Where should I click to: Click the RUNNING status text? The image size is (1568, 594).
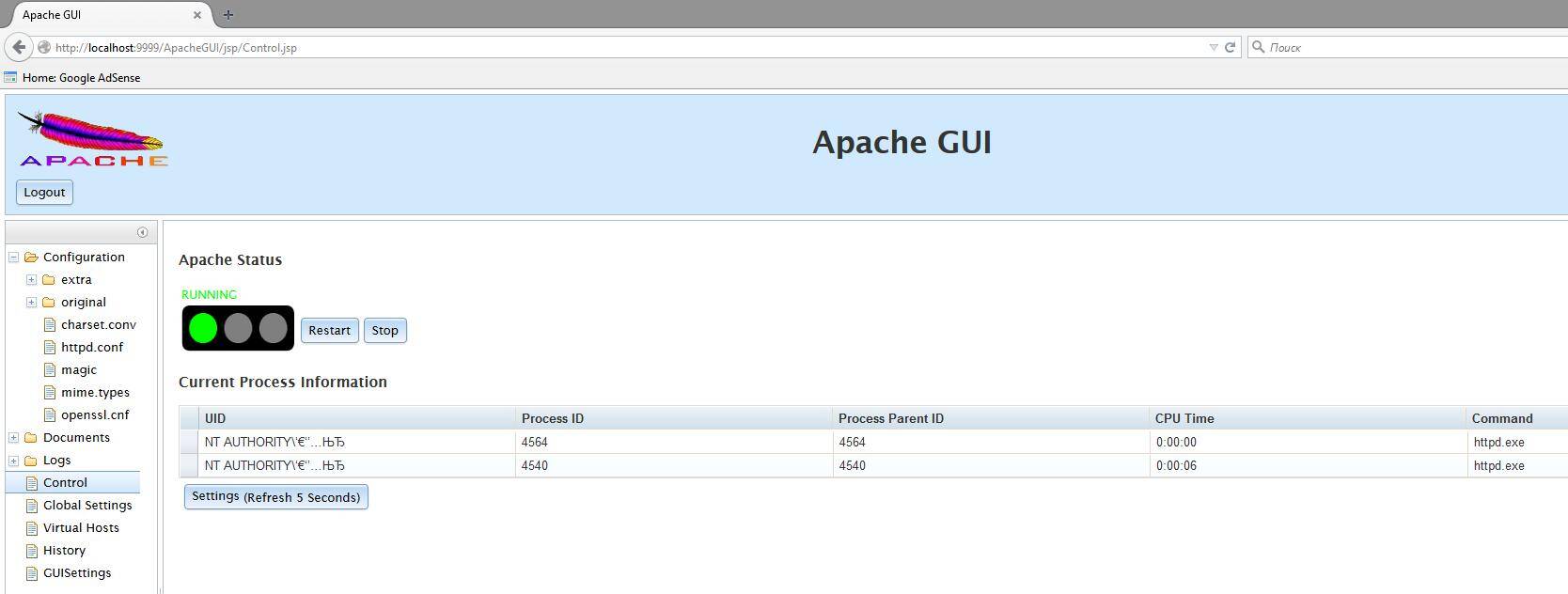pyautogui.click(x=209, y=294)
